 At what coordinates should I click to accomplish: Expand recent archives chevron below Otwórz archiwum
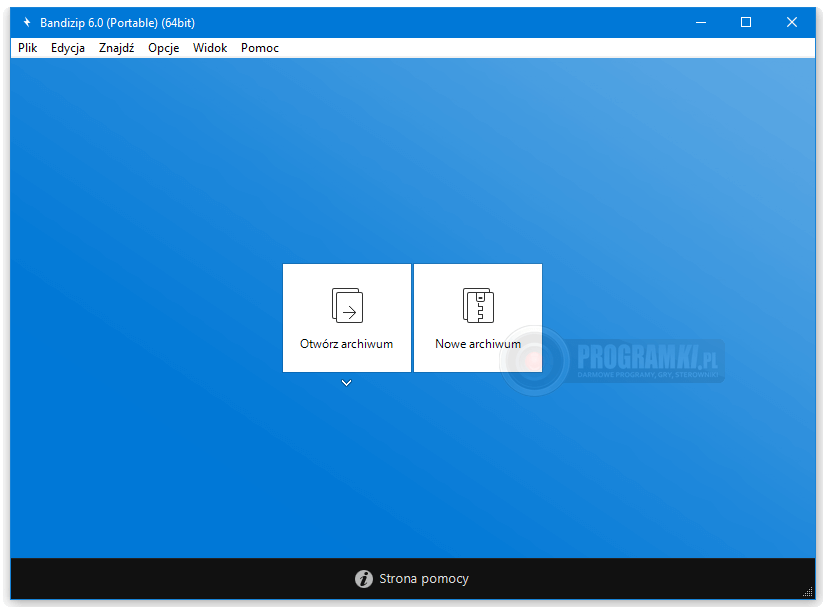click(346, 383)
